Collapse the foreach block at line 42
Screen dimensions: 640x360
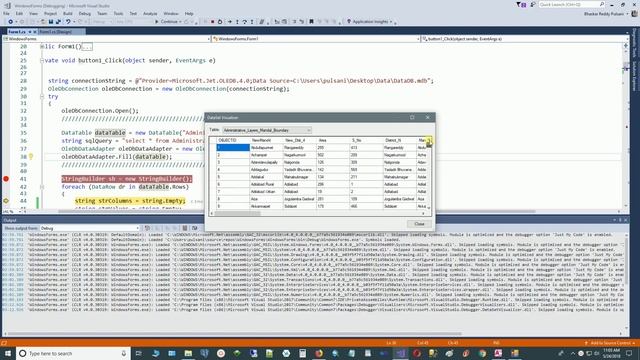(42, 187)
